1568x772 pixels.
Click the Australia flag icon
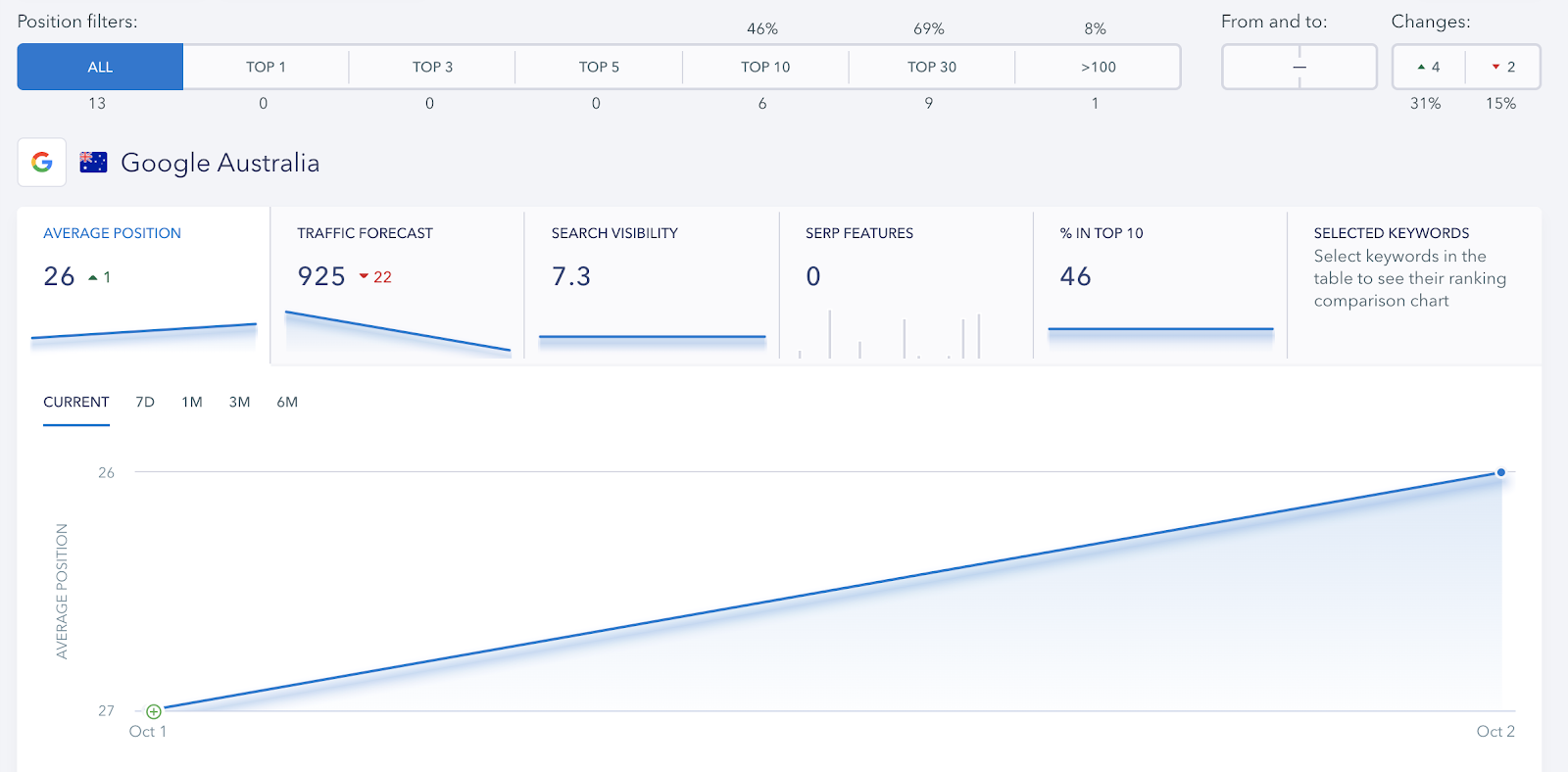point(93,163)
